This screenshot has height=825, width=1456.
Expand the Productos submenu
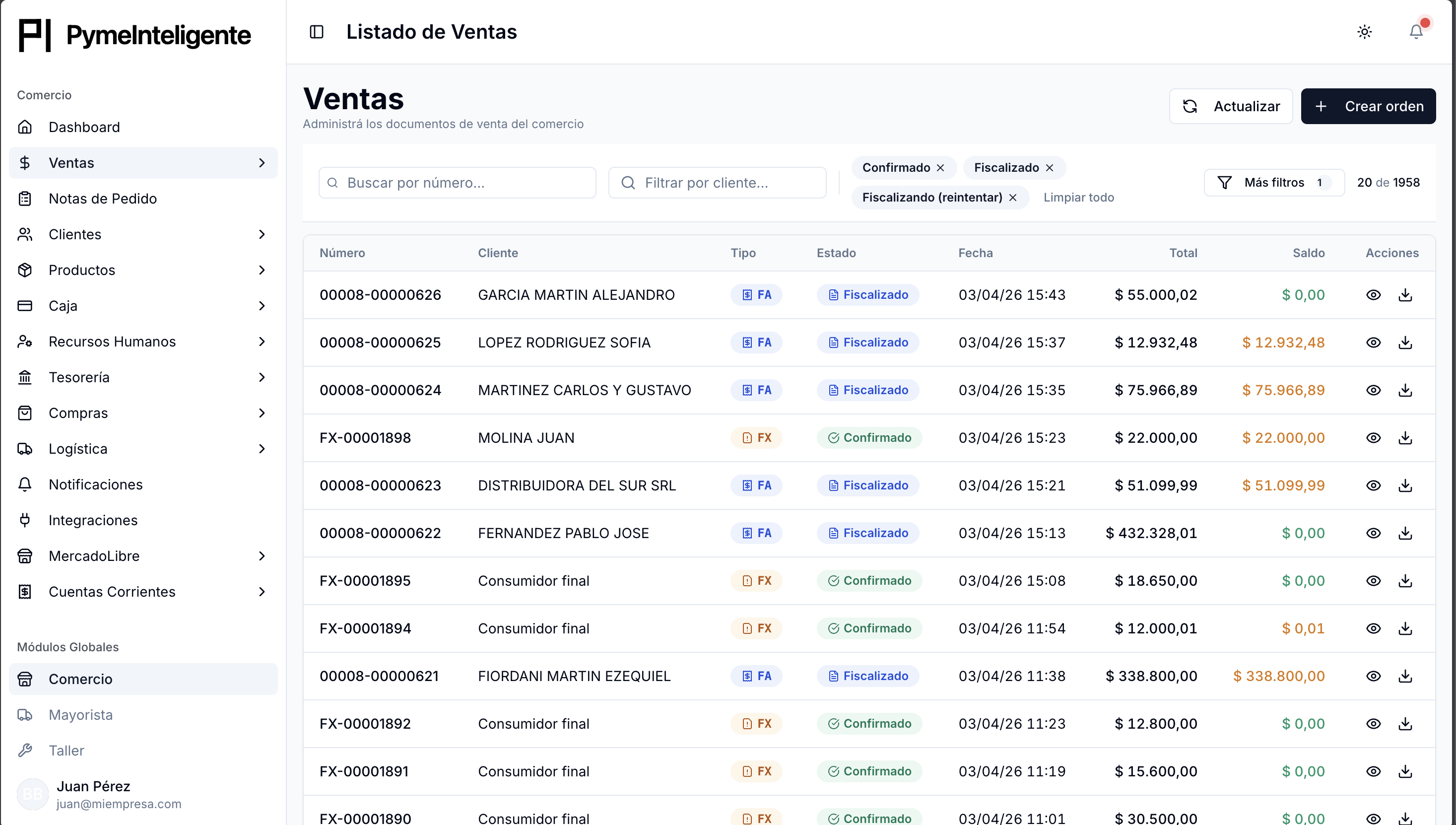pyautogui.click(x=262, y=270)
